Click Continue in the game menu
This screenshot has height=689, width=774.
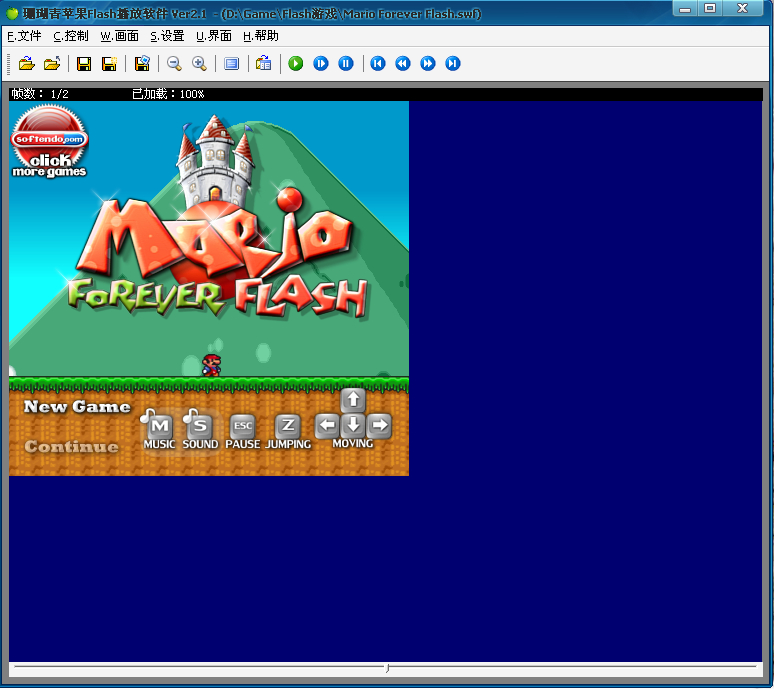click(x=72, y=446)
